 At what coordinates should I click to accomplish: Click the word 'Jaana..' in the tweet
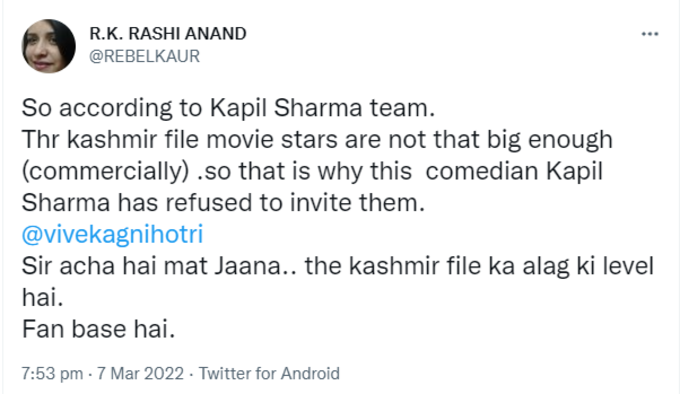point(256,266)
